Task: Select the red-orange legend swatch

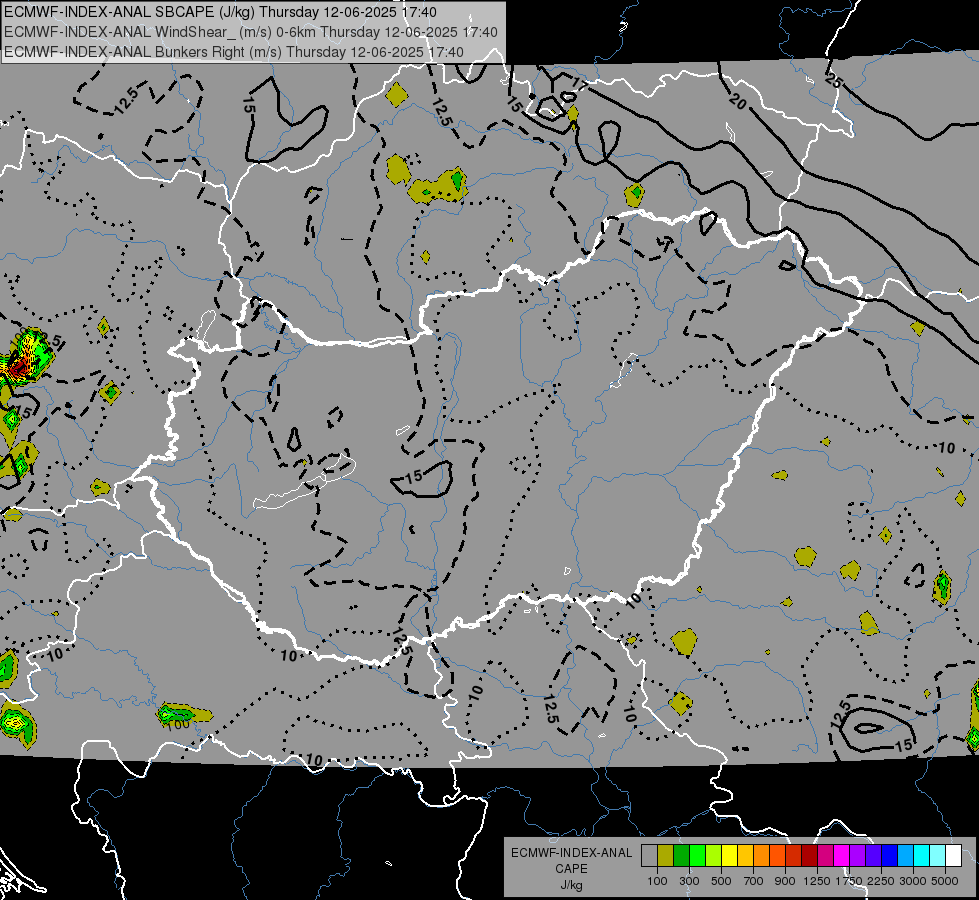Action: (x=777, y=856)
